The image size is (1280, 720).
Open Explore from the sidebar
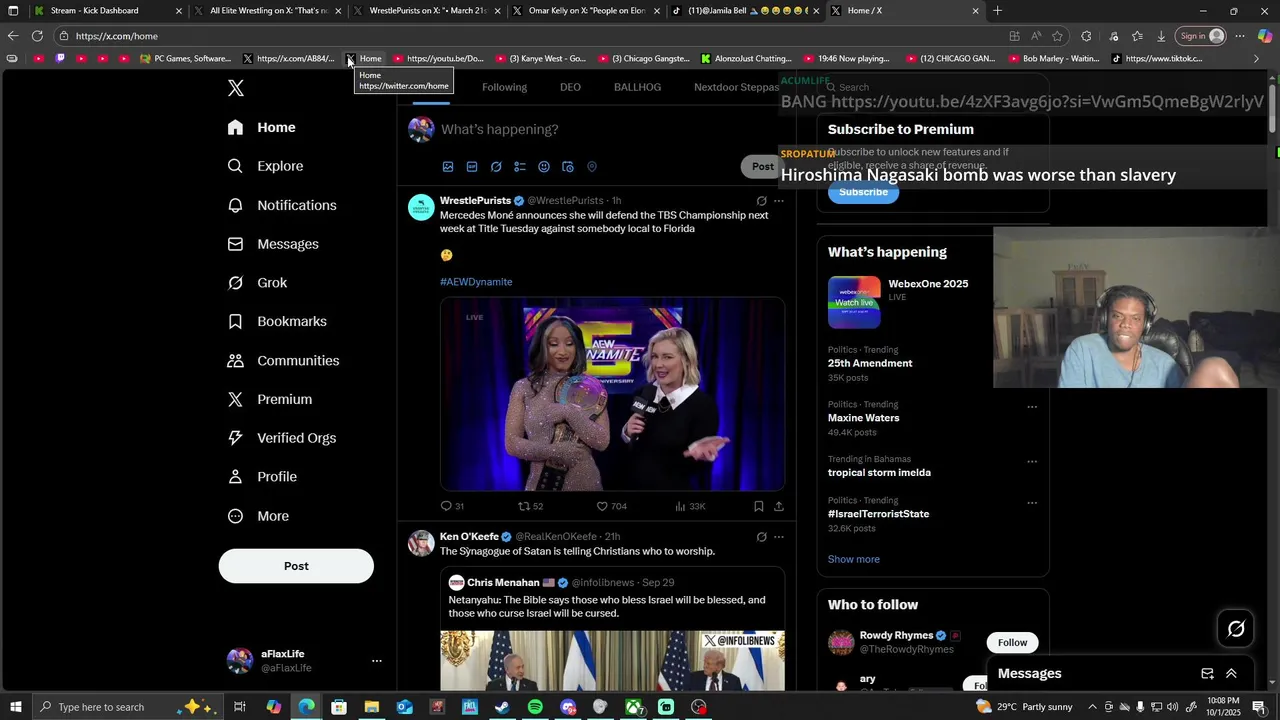265,166
